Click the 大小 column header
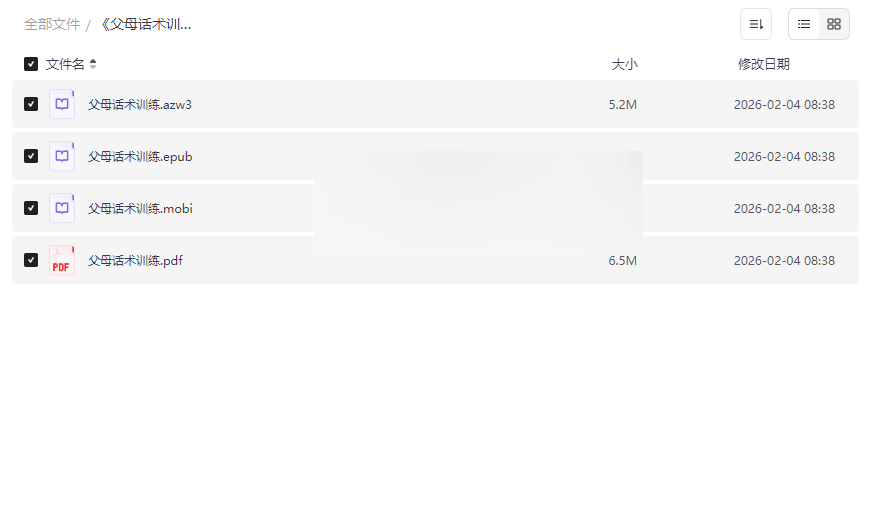Image resolution: width=874 pixels, height=514 pixels. (624, 64)
